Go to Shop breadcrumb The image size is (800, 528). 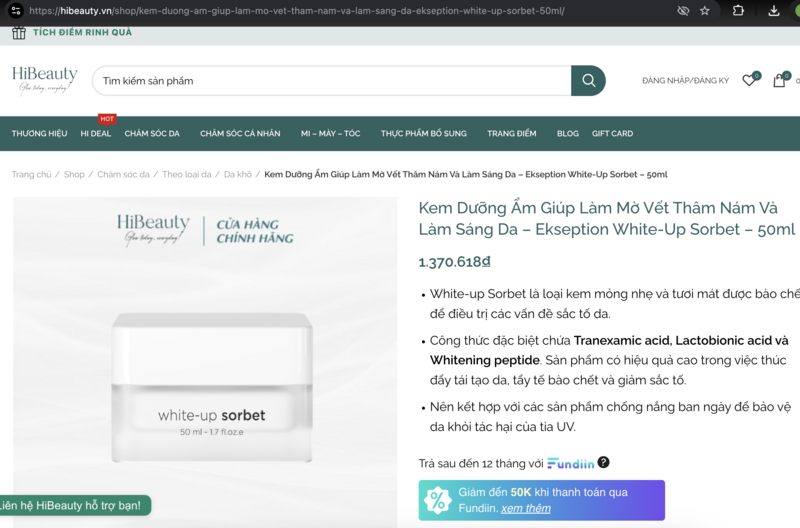tap(74, 174)
